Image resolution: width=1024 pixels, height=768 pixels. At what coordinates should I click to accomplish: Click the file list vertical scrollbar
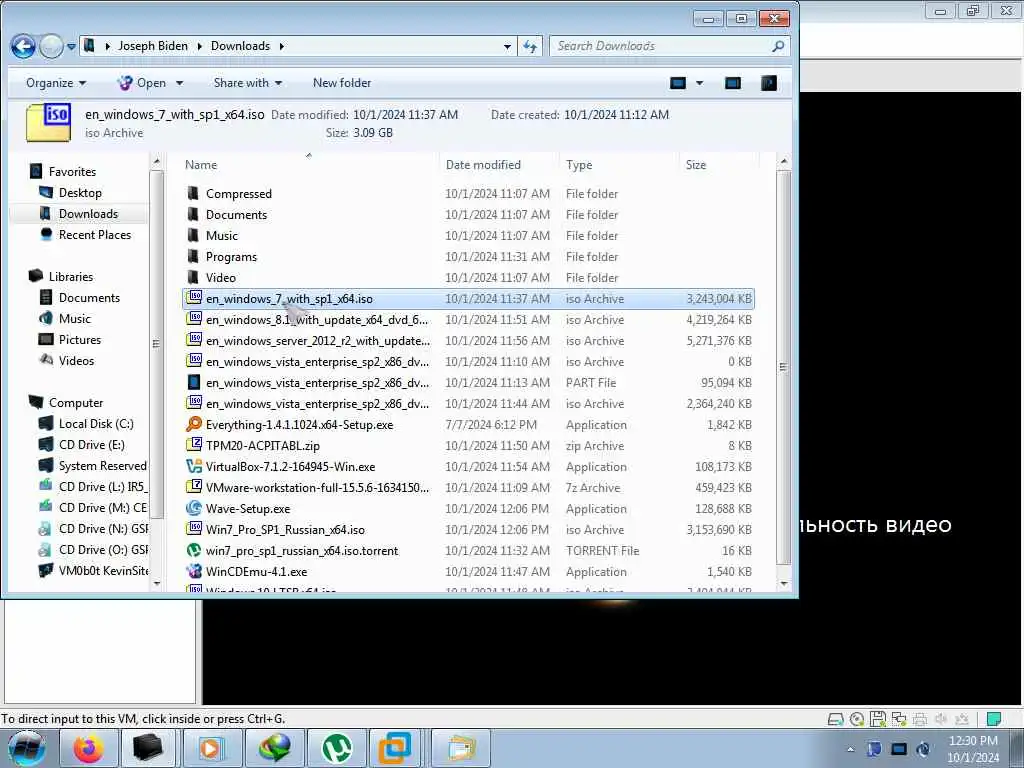click(x=784, y=367)
